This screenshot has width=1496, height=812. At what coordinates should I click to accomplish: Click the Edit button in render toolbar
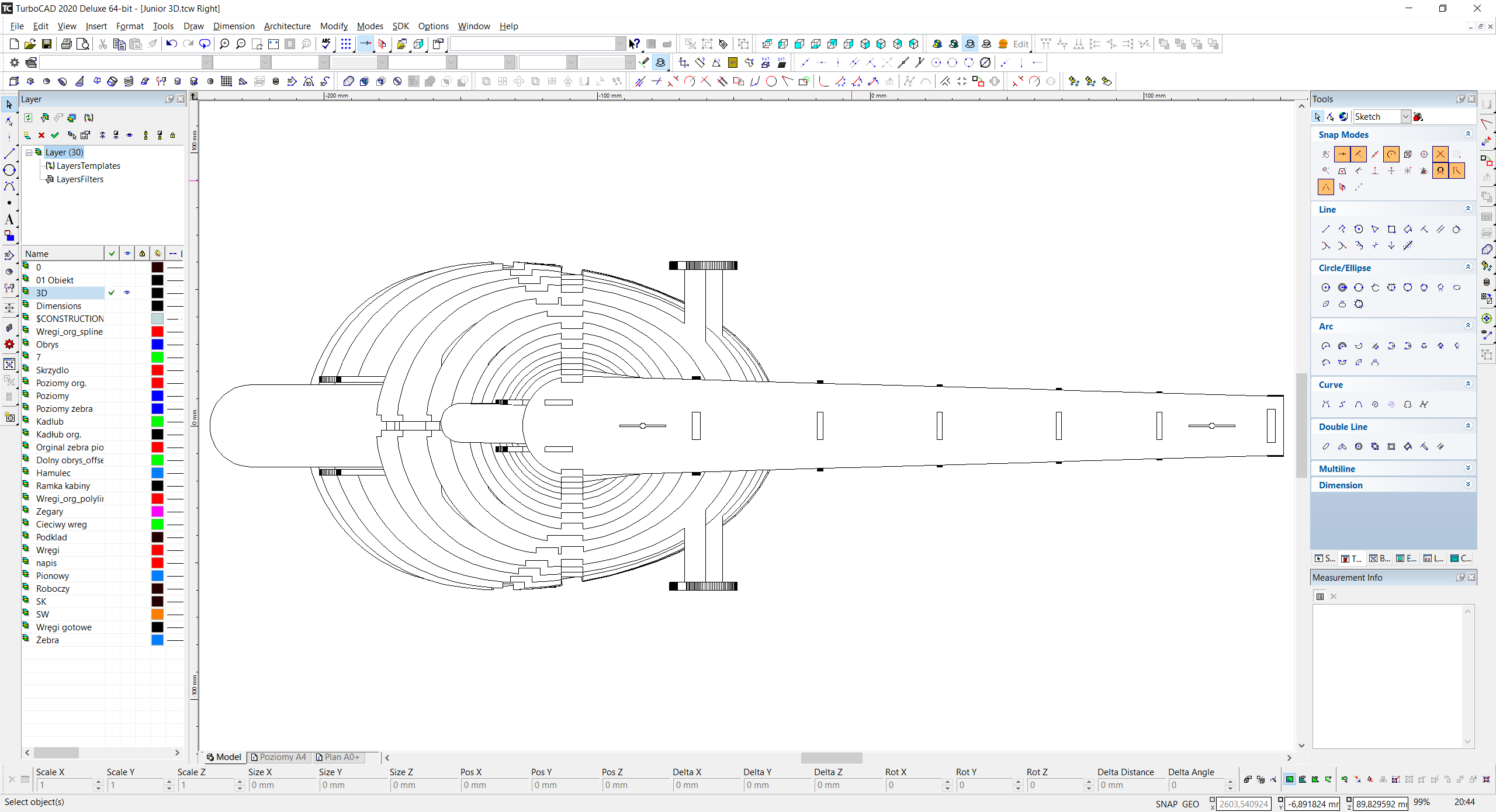coord(1020,44)
